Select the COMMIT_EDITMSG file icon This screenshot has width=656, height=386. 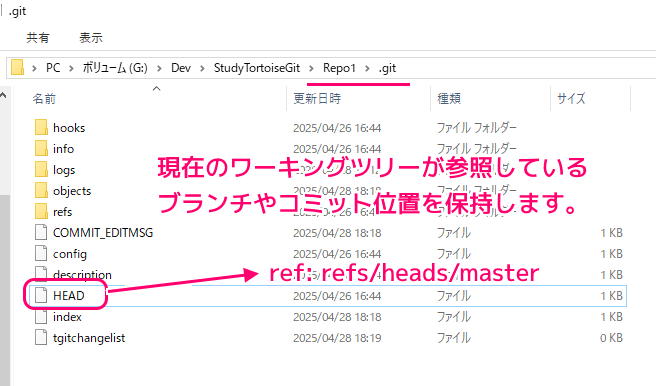pos(41,233)
